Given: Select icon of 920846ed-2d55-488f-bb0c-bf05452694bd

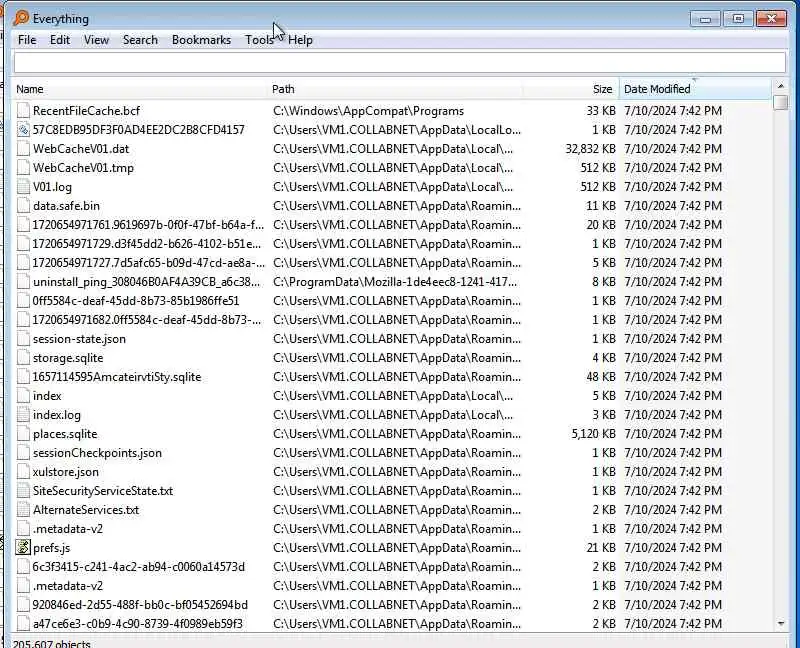Looking at the screenshot, I should tap(23, 605).
